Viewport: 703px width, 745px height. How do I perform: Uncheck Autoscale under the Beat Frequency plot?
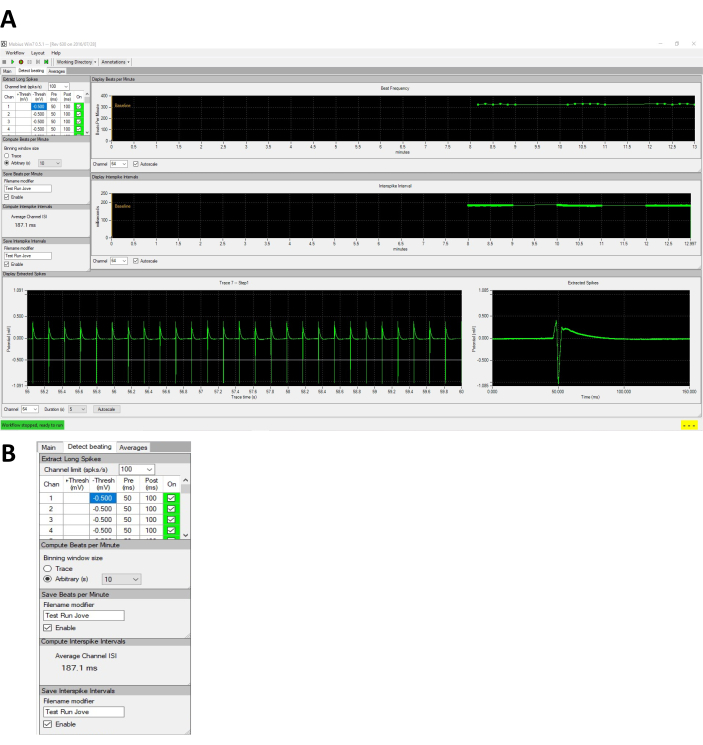pyautogui.click(x=136, y=162)
